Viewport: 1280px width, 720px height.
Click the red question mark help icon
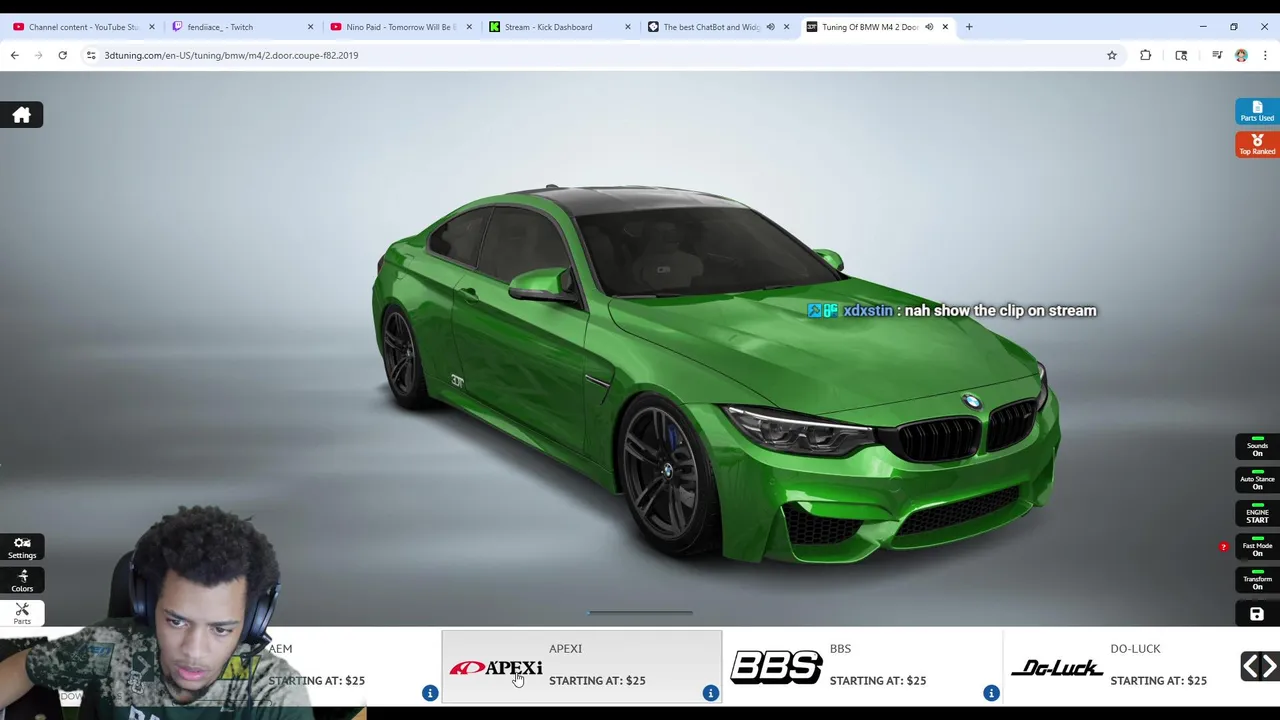click(x=1223, y=547)
